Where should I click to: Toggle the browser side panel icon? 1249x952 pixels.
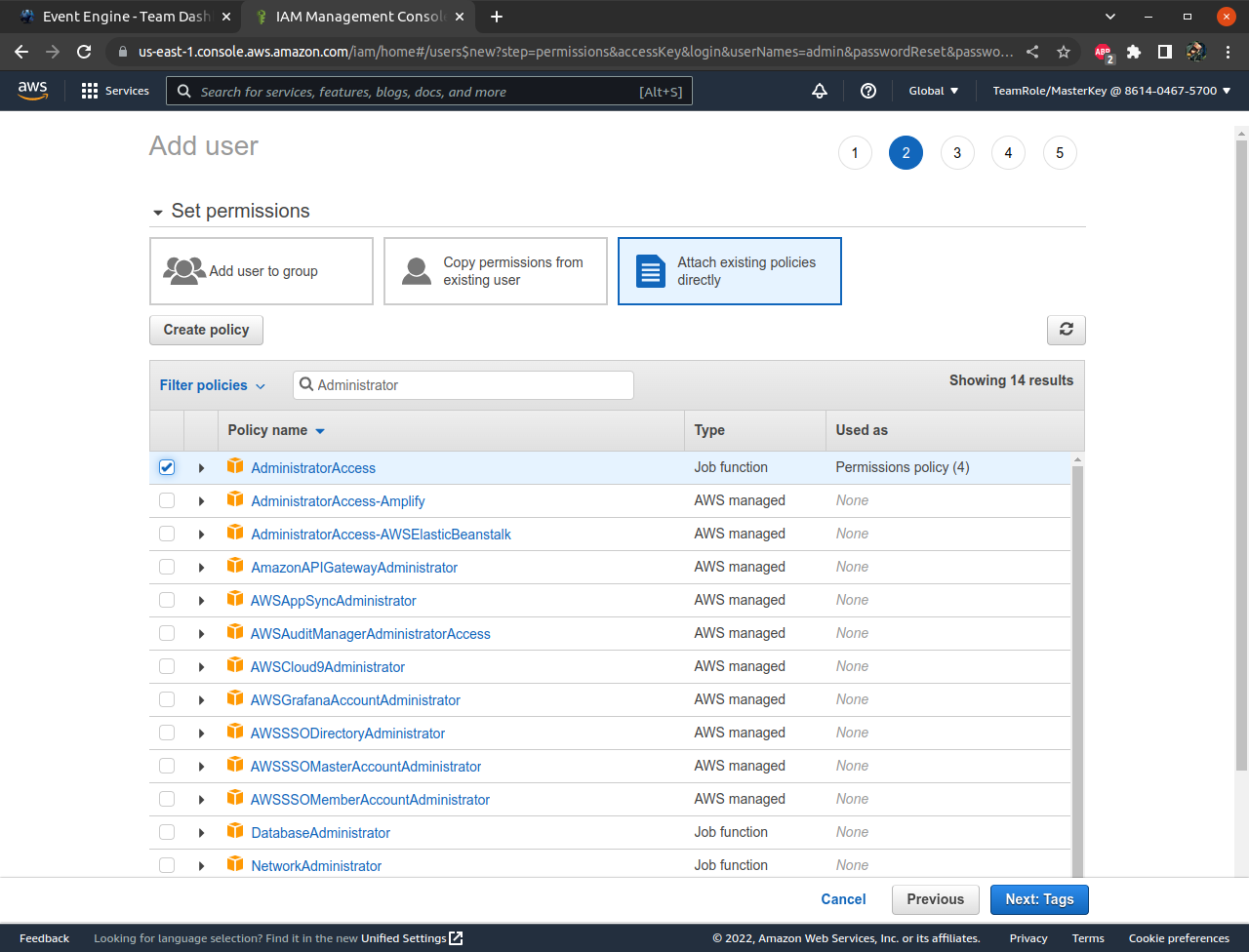(1165, 52)
